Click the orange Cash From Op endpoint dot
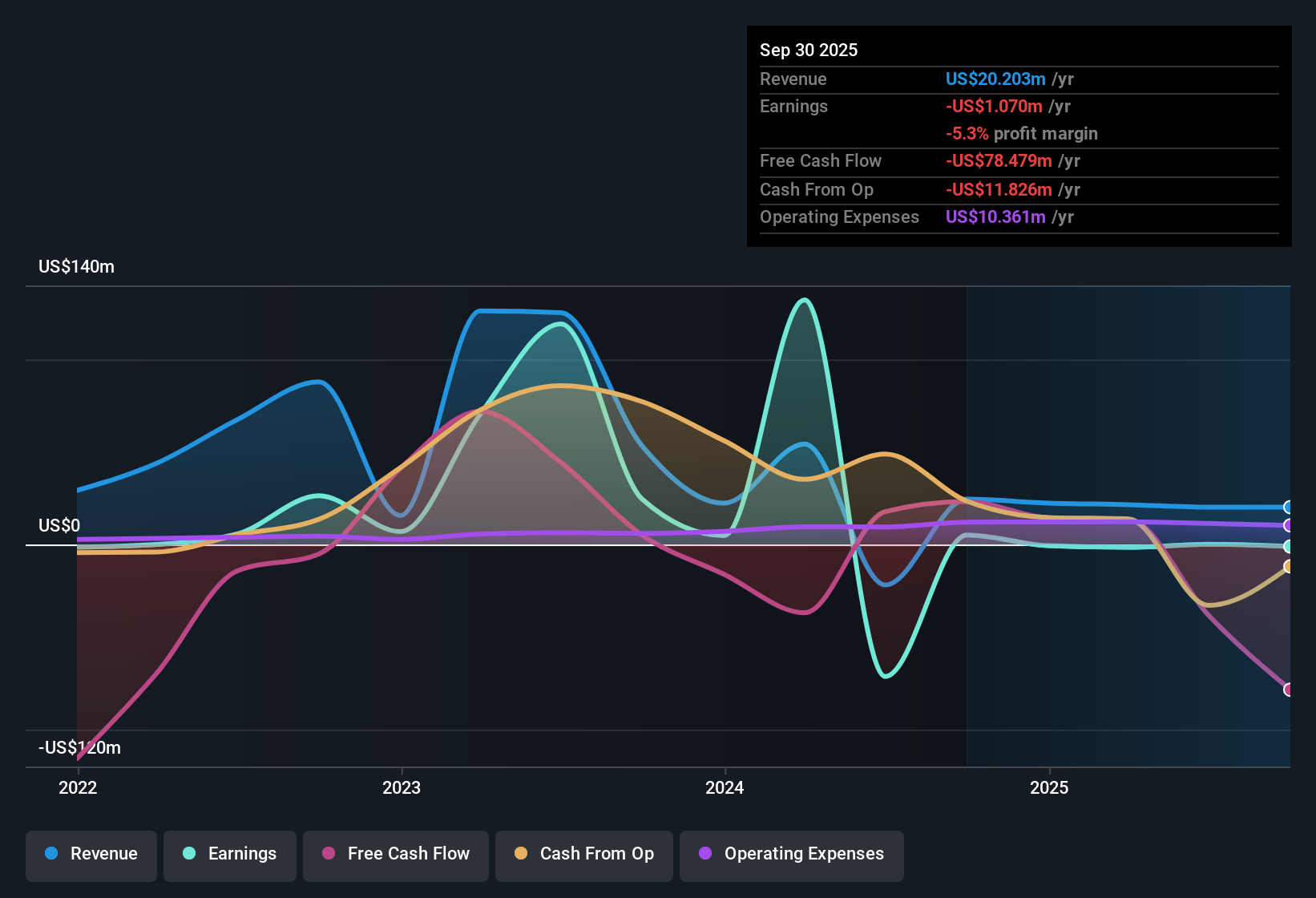The image size is (1316, 898). click(x=1288, y=568)
